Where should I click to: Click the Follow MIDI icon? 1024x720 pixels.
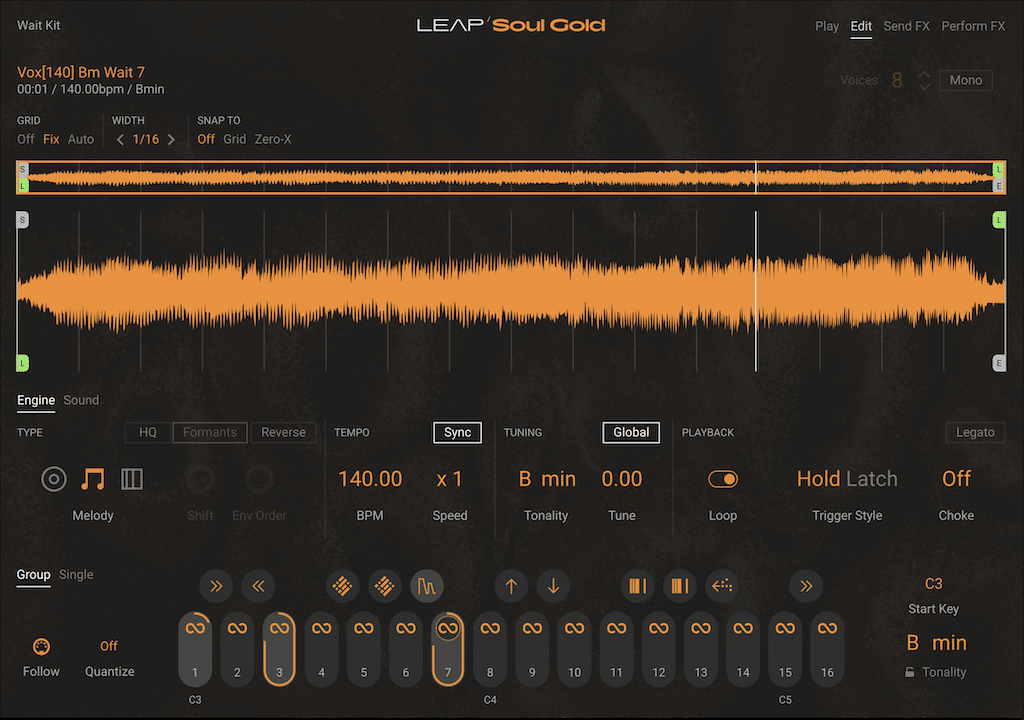point(41,646)
